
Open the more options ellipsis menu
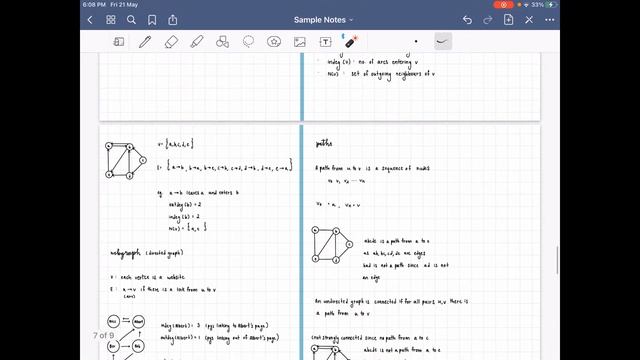pos(550,20)
